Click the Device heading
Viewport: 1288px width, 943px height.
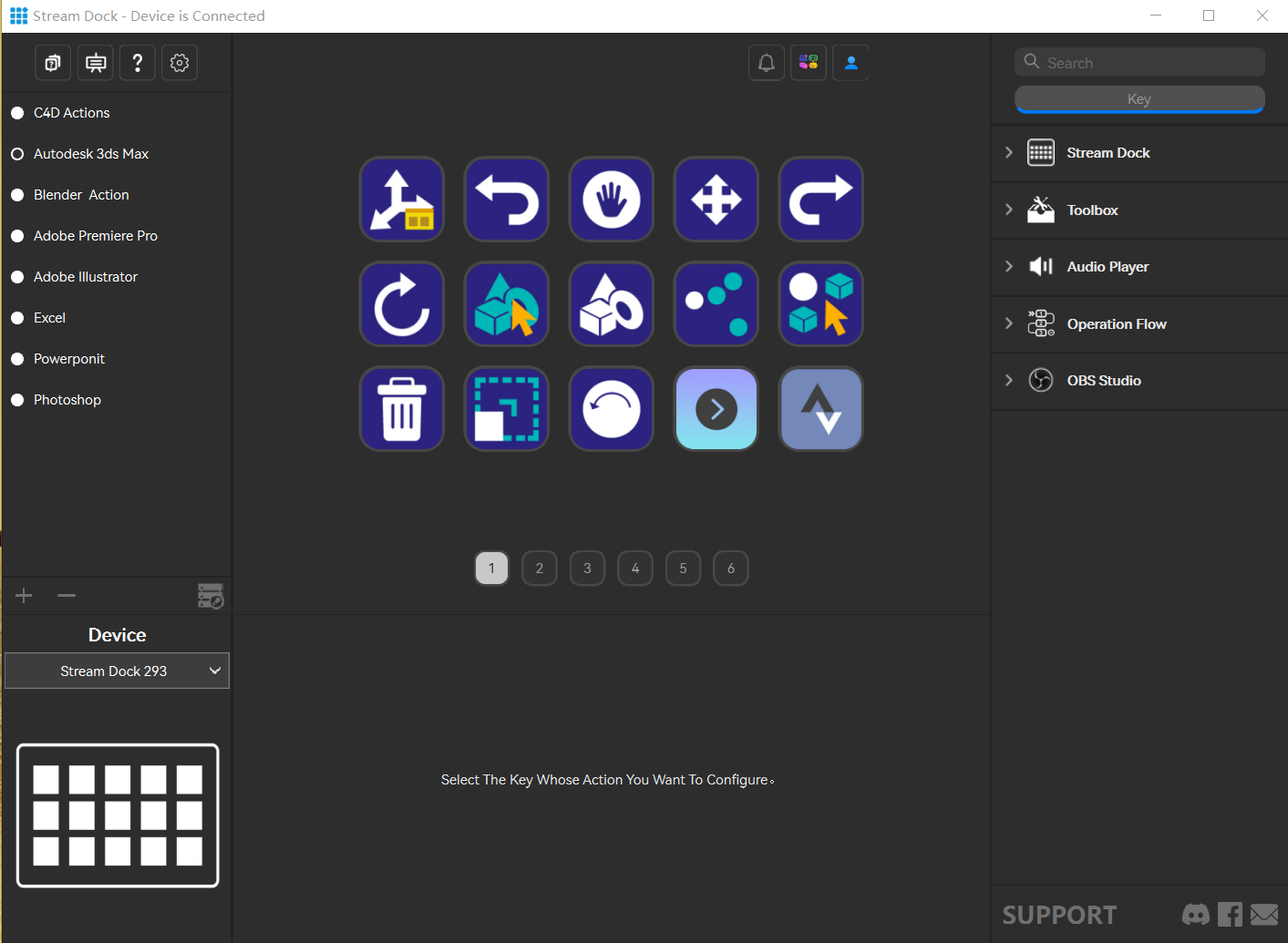(x=117, y=635)
